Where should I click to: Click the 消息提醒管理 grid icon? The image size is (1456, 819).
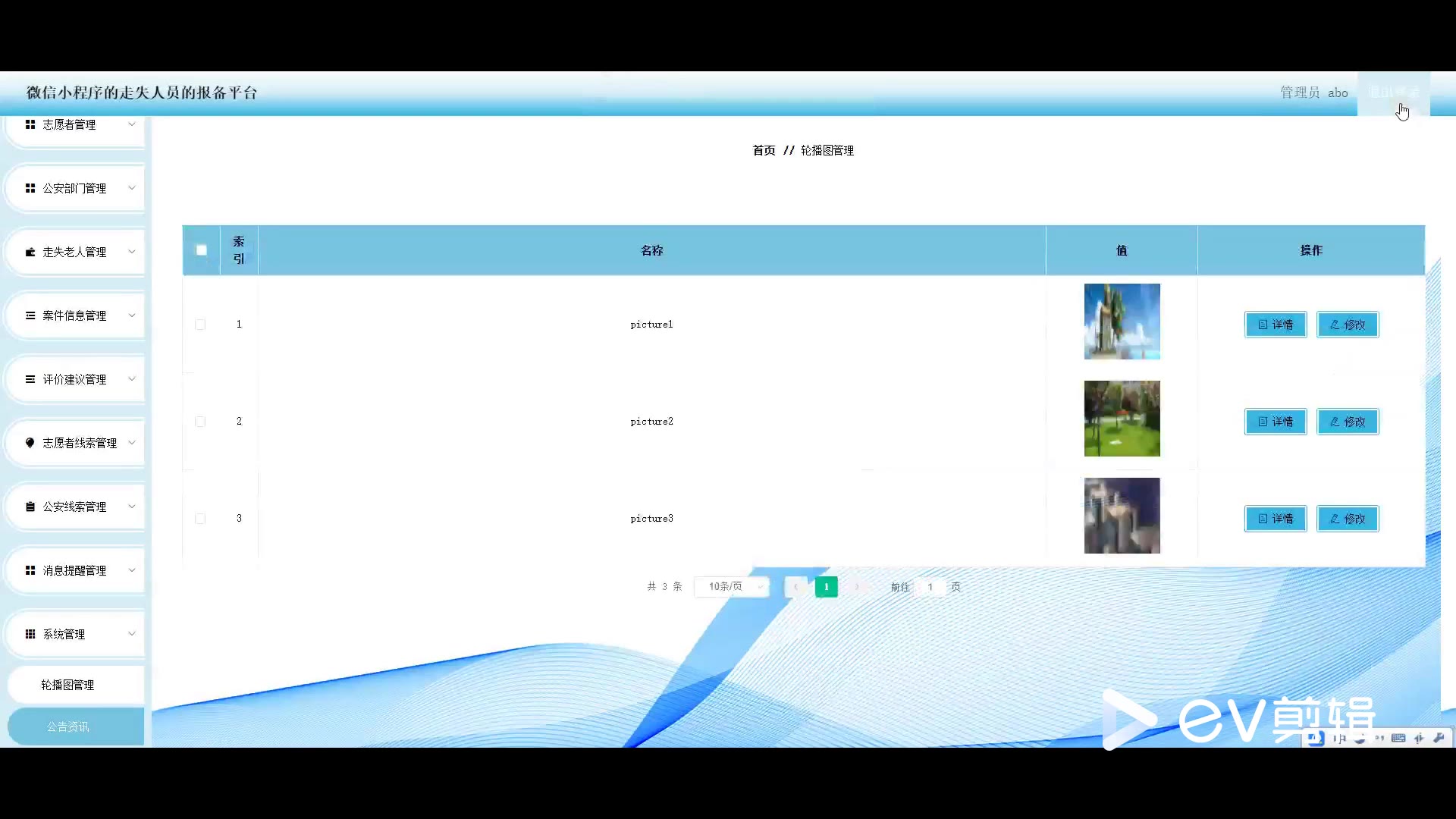point(30,570)
